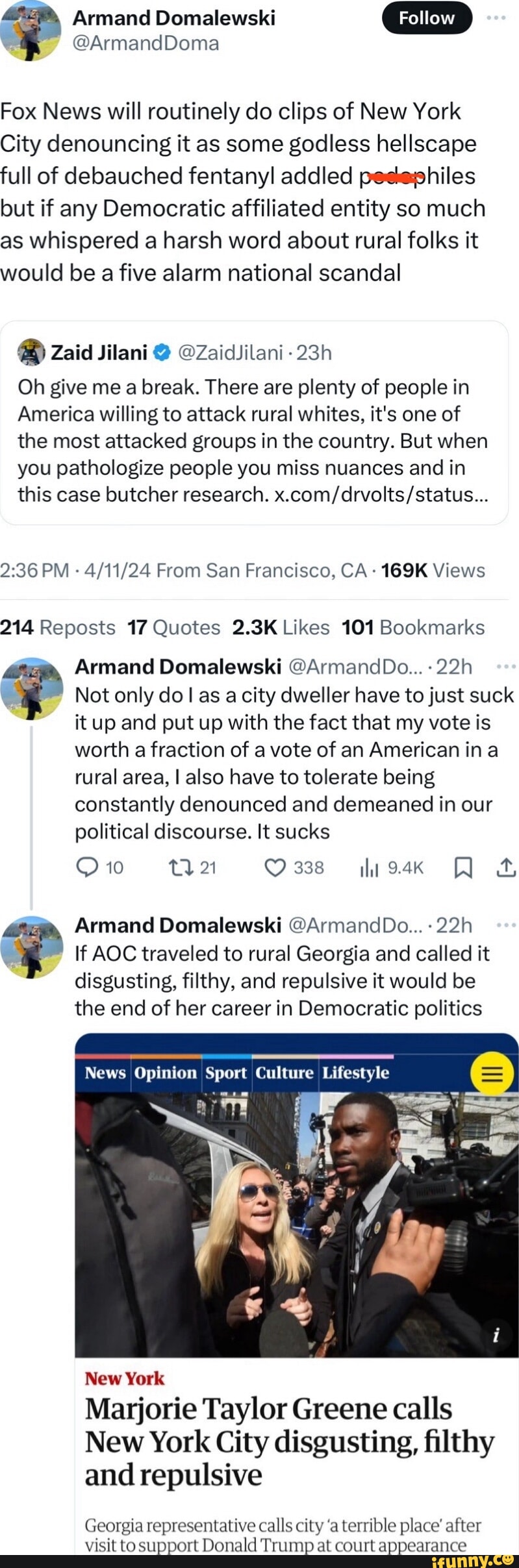
Task: View the 214 Reposts list
Action: [x=58, y=627]
